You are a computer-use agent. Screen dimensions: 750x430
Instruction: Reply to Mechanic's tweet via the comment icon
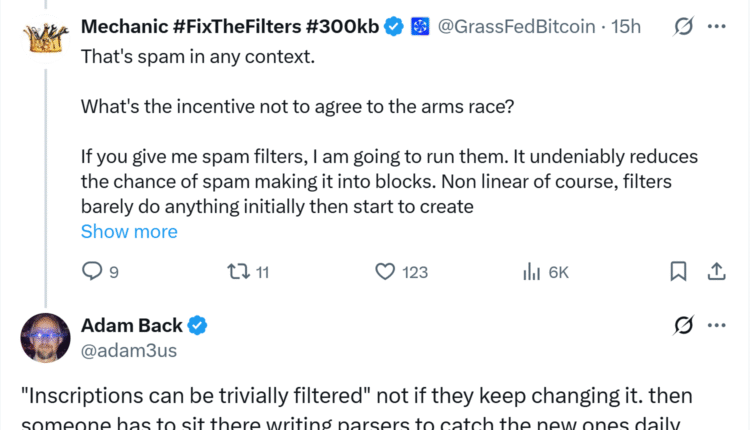[92, 271]
